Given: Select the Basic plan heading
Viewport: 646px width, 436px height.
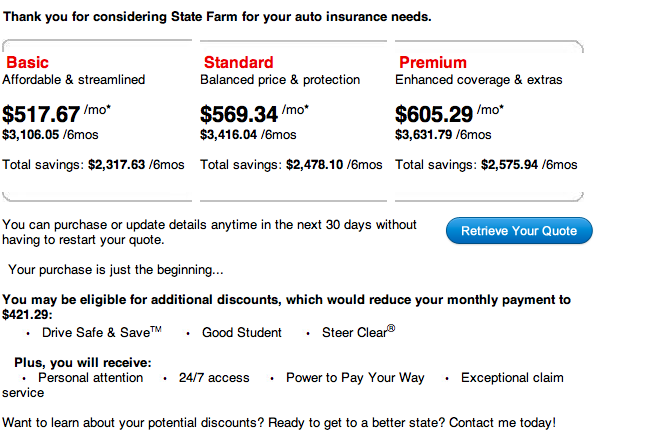Looking at the screenshot, I should [x=27, y=63].
